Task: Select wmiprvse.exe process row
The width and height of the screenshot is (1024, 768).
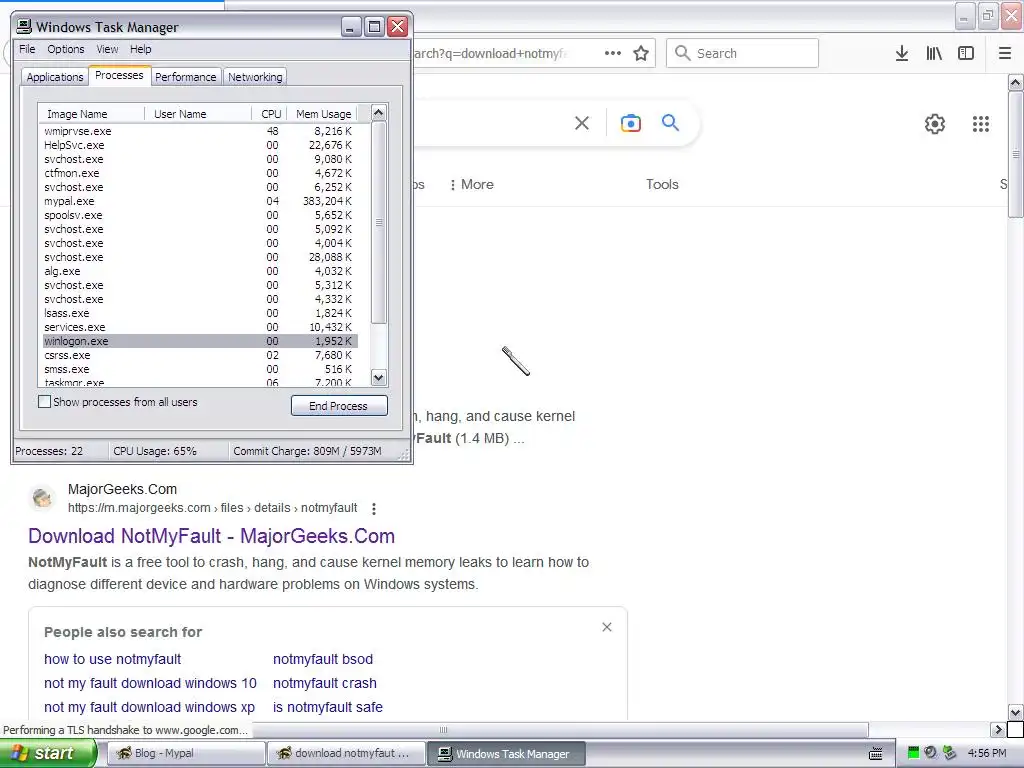Action: [x=199, y=131]
